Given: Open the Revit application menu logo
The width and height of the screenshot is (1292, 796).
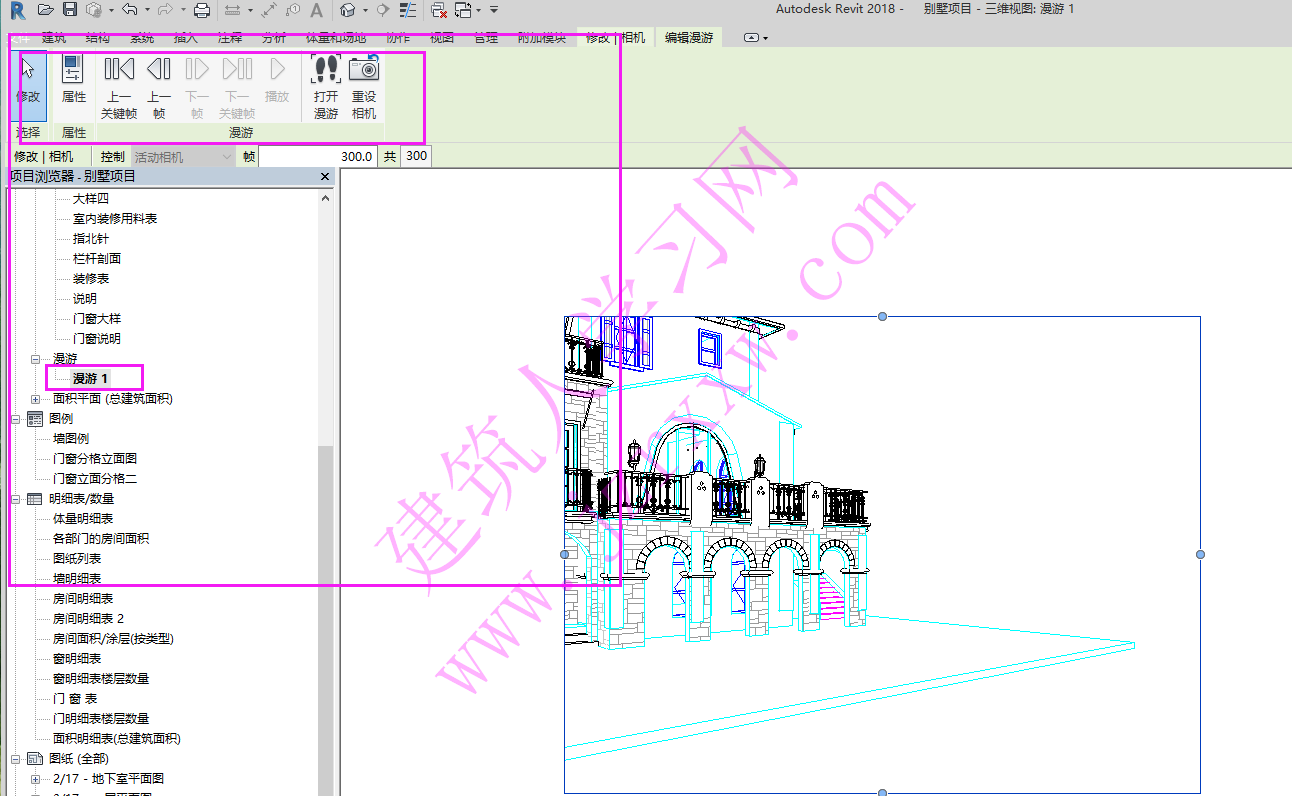Looking at the screenshot, I should [17, 10].
